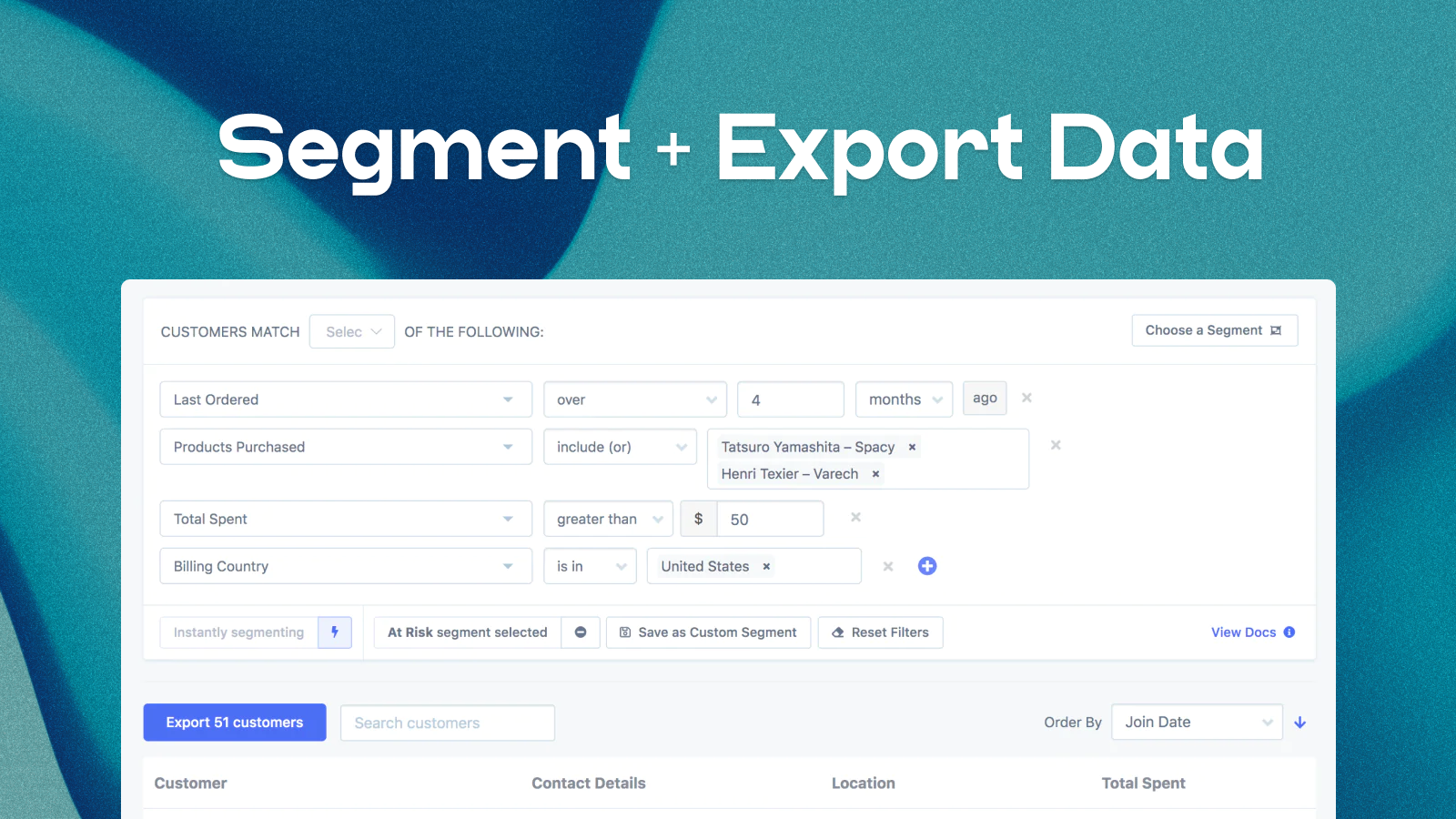Remove the United States tag from Billing Country
The image size is (1456, 819).
(x=766, y=565)
